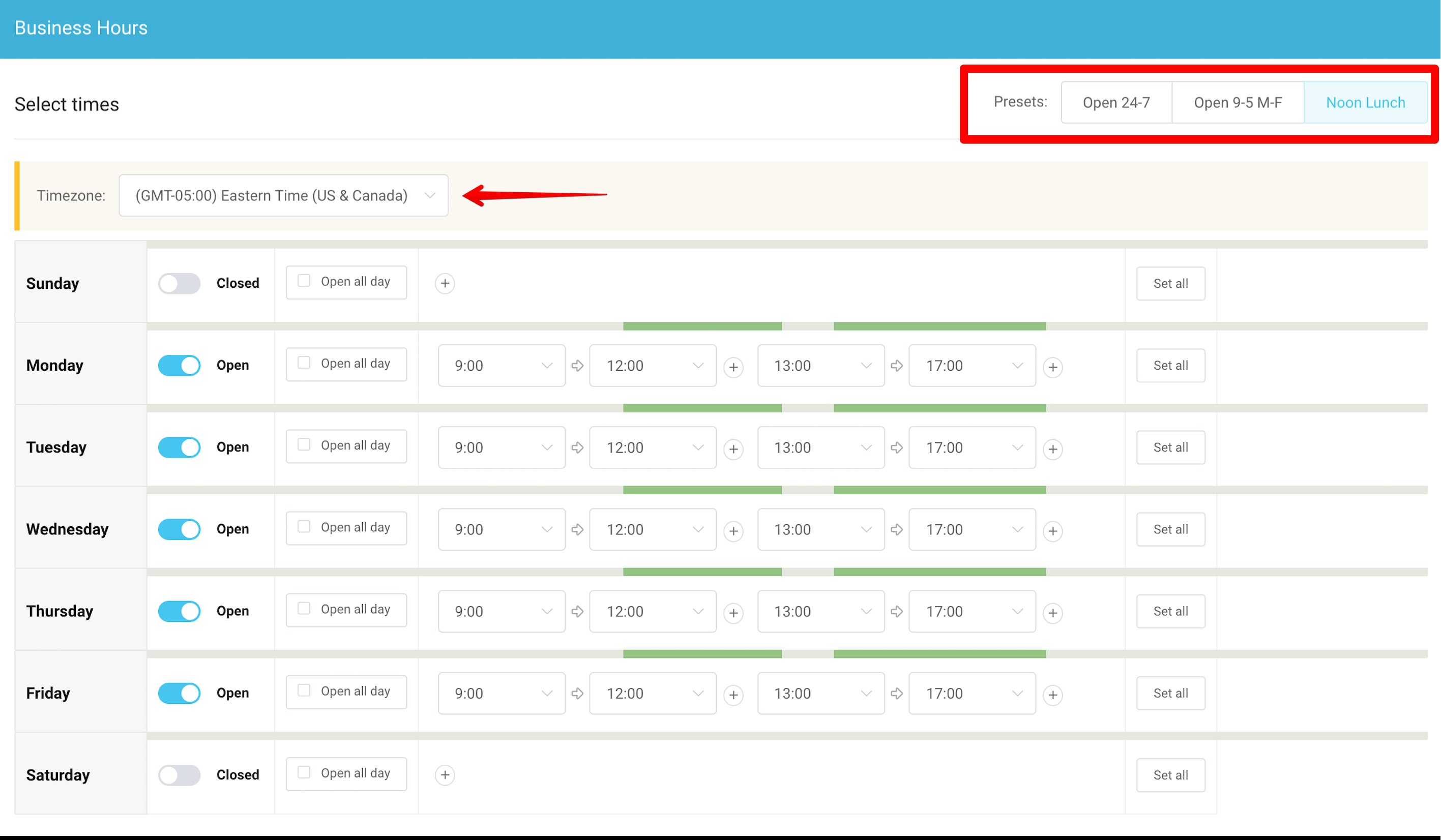Select the Open 9-5 M-F preset
This screenshot has height=840, width=1441.
click(x=1238, y=102)
